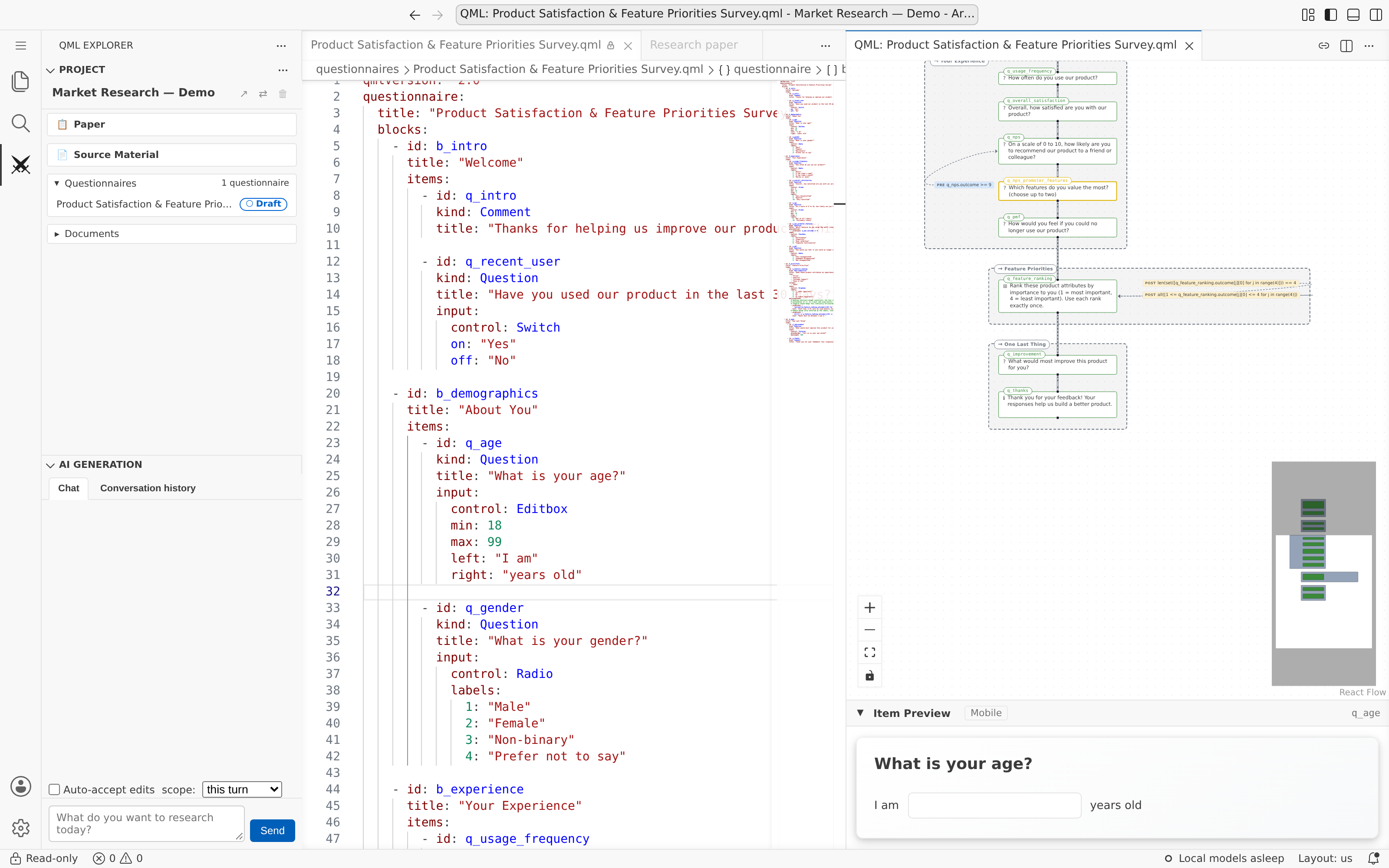Go forward with the right arrow
This screenshot has height=868, width=1389.
[x=438, y=15]
